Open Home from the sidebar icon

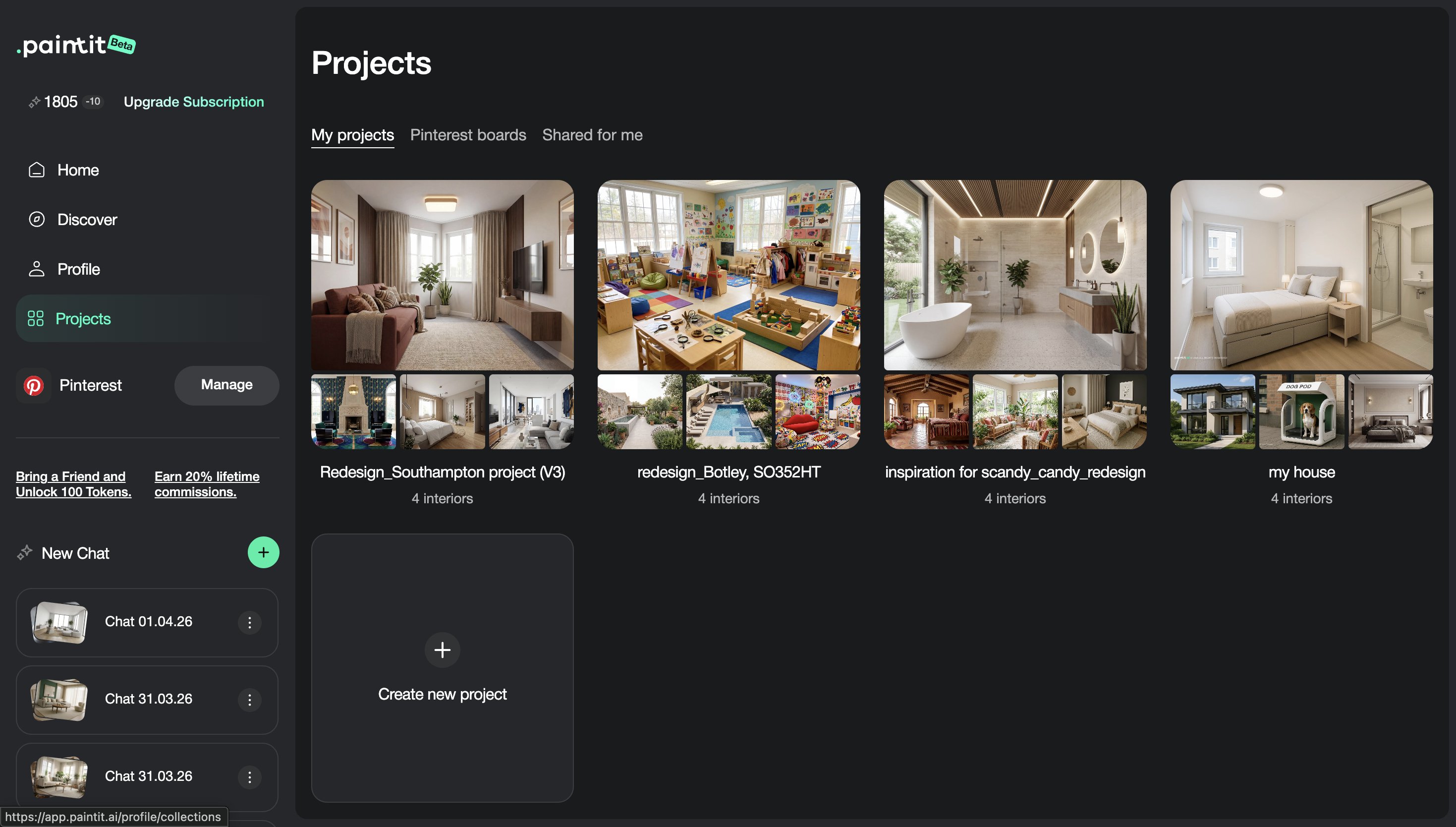tap(37, 169)
